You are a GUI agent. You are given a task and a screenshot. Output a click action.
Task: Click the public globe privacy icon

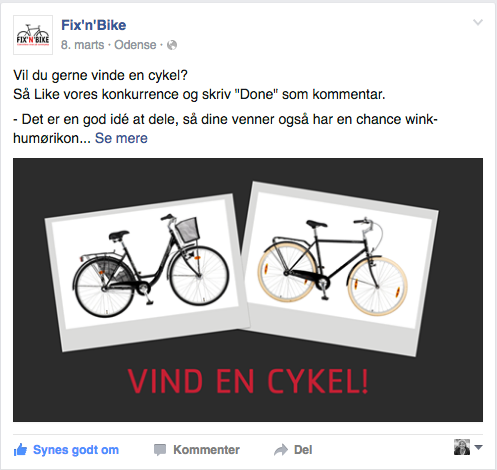172,45
